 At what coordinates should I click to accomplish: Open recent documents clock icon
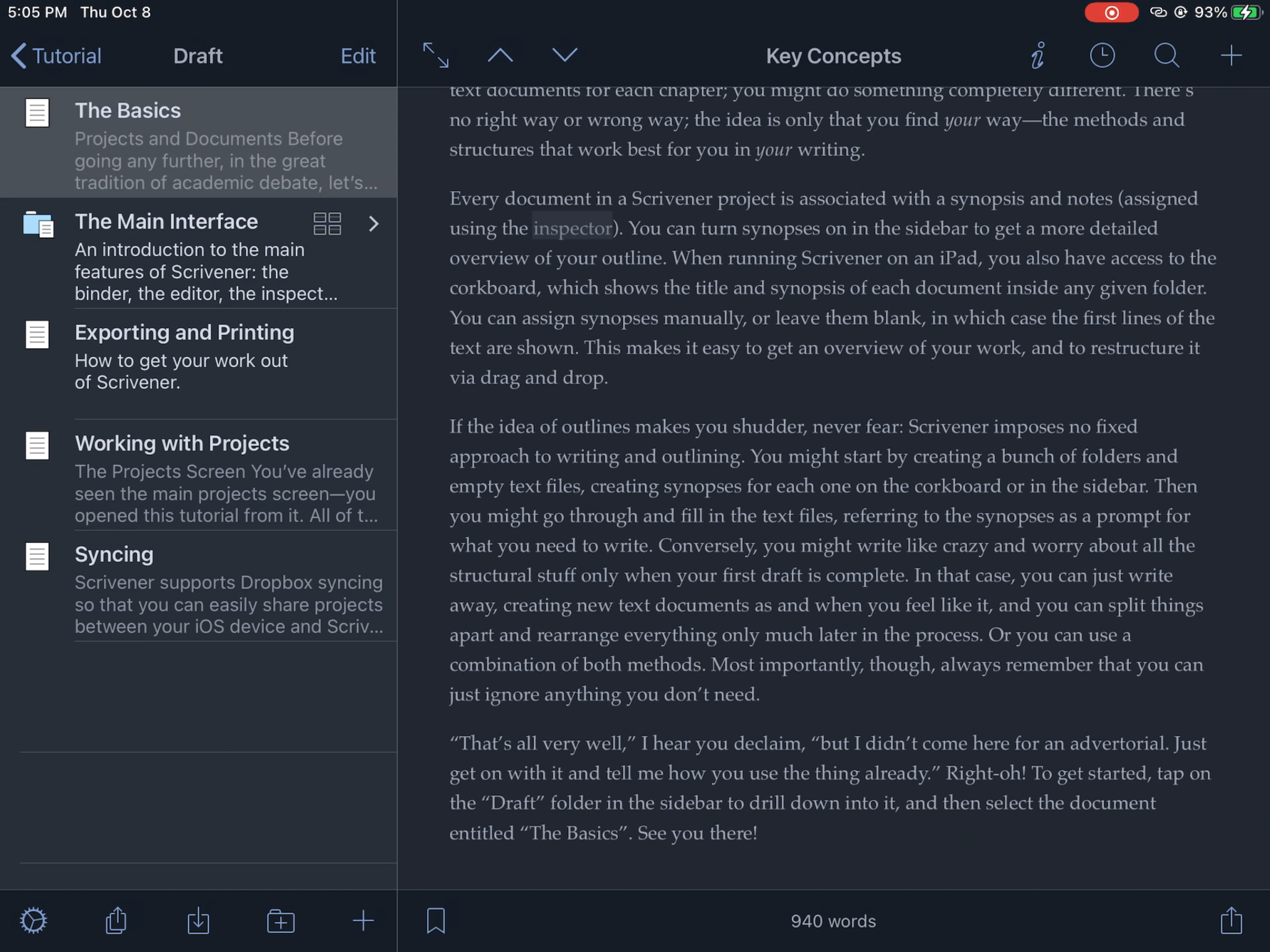coord(1102,55)
